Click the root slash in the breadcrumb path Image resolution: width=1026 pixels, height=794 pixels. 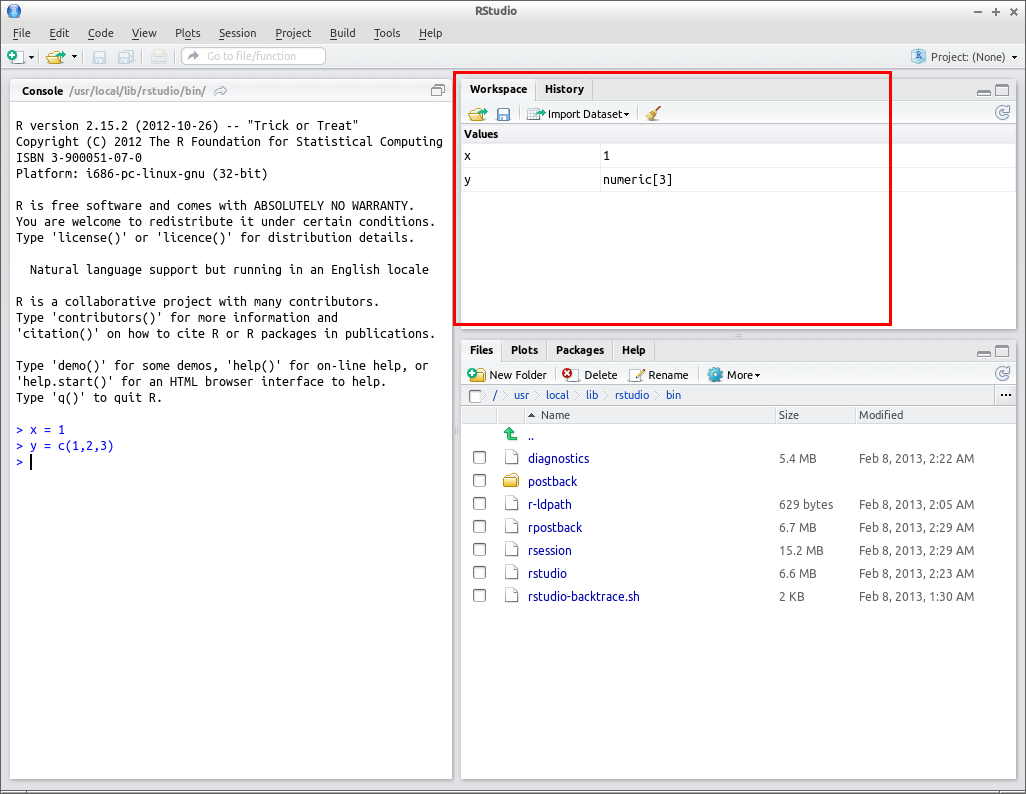click(495, 395)
